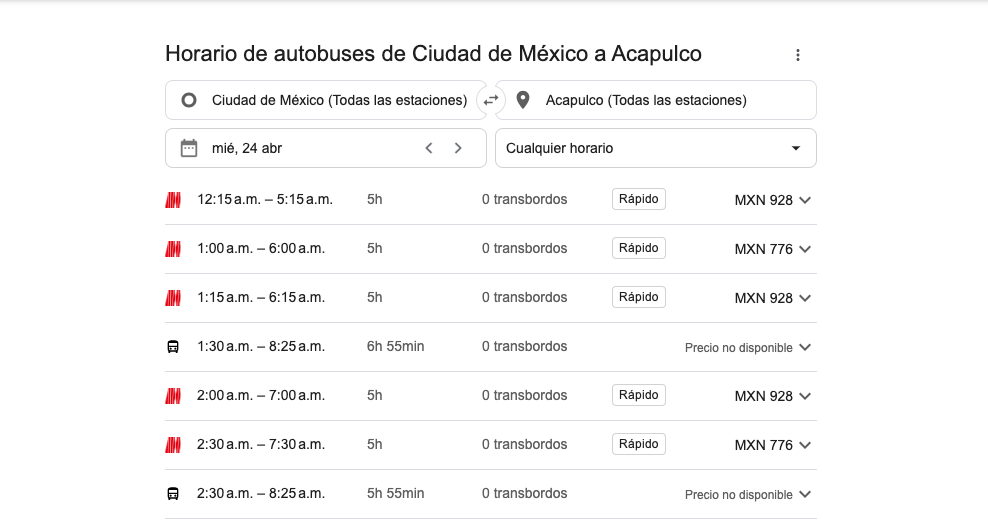Click the Rápido badge on the 2:00 a.m. trip

pyautogui.click(x=638, y=395)
